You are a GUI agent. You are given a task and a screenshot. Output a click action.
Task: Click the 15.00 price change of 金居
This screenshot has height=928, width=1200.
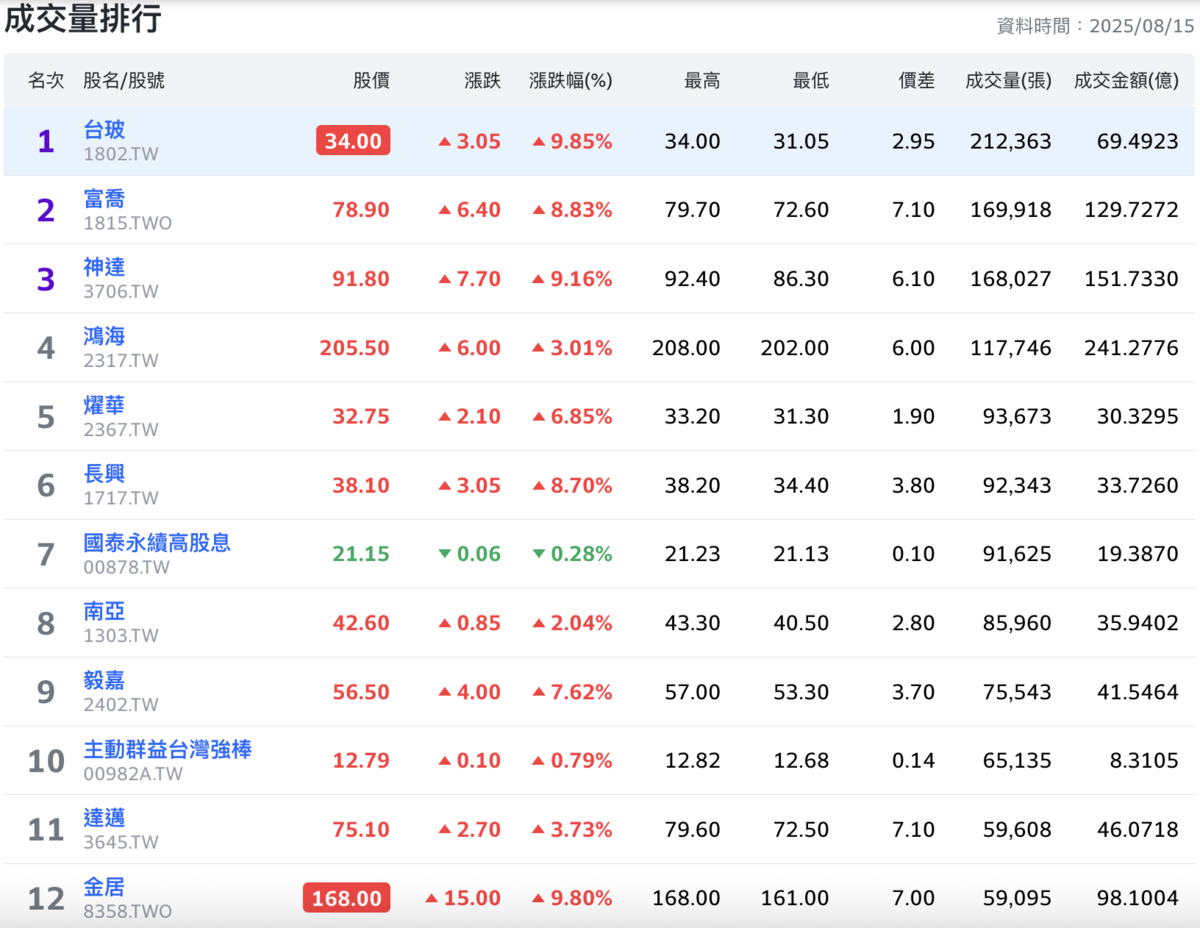463,899
